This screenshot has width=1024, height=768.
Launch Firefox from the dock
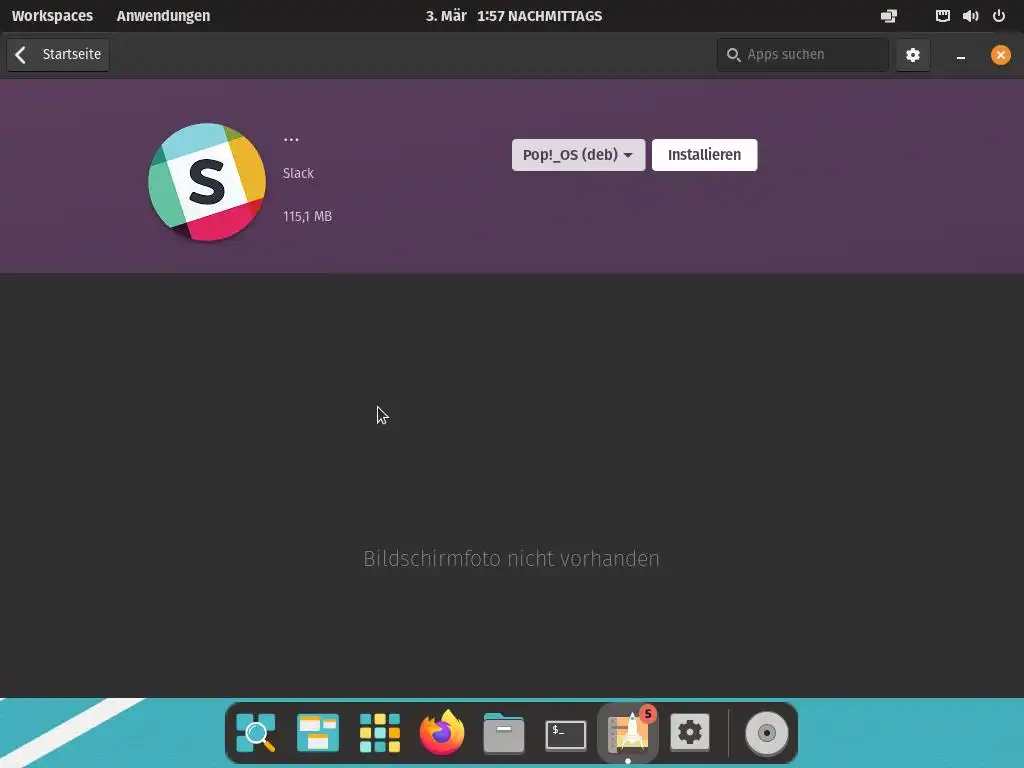(442, 732)
